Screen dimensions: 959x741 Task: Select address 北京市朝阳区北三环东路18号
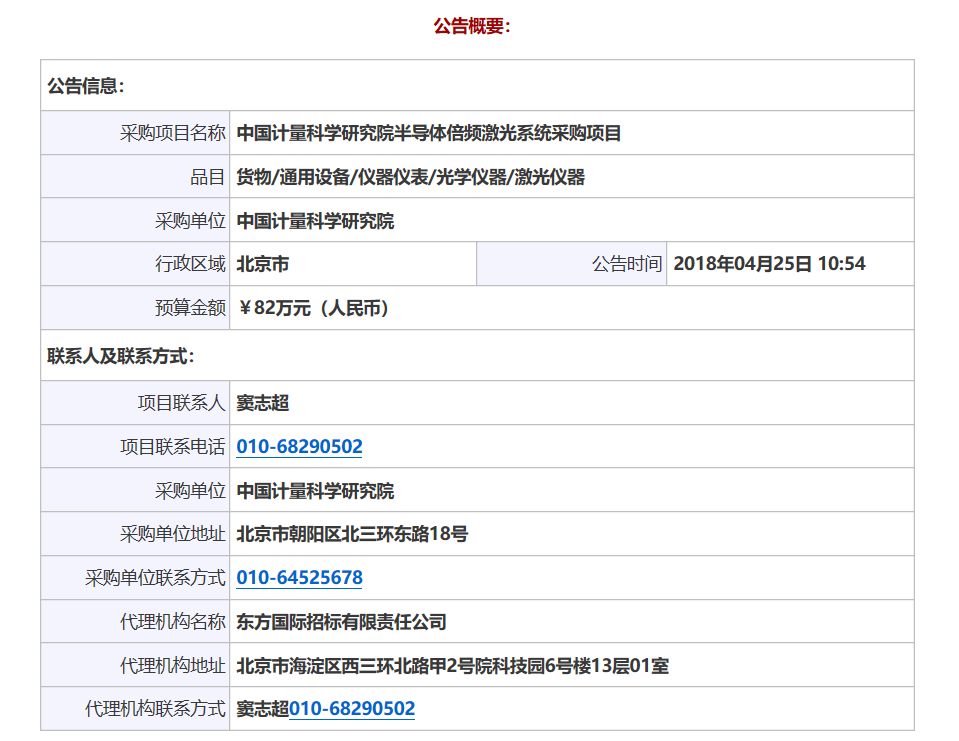[352, 534]
